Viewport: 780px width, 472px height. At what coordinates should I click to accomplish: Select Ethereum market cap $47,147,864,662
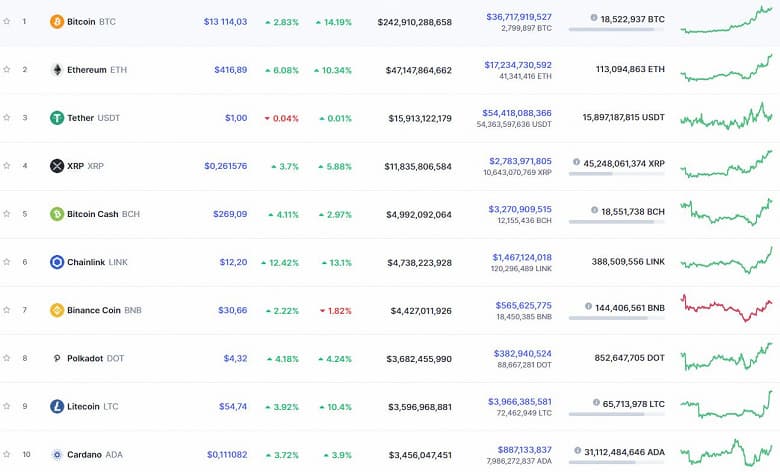click(x=418, y=71)
